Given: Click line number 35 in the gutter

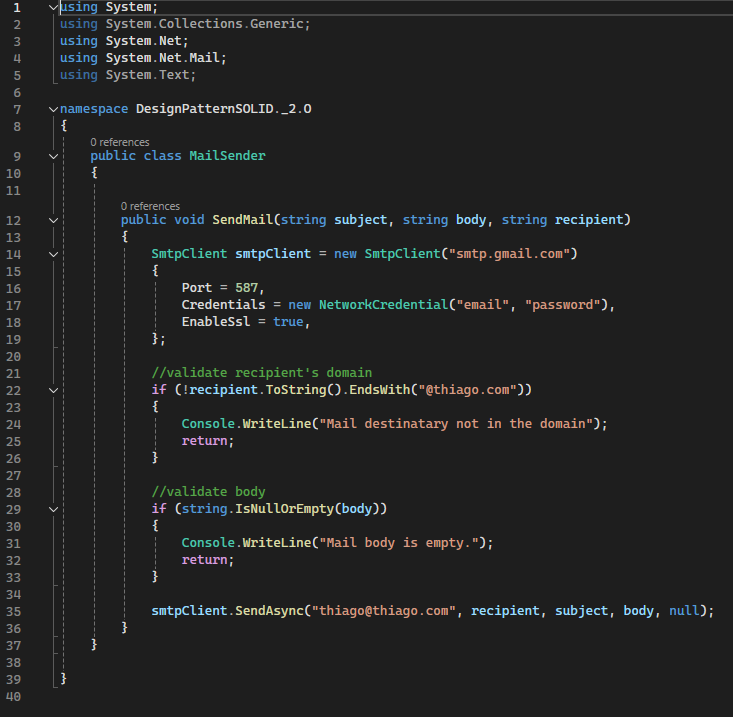Looking at the screenshot, I should pos(14,611).
